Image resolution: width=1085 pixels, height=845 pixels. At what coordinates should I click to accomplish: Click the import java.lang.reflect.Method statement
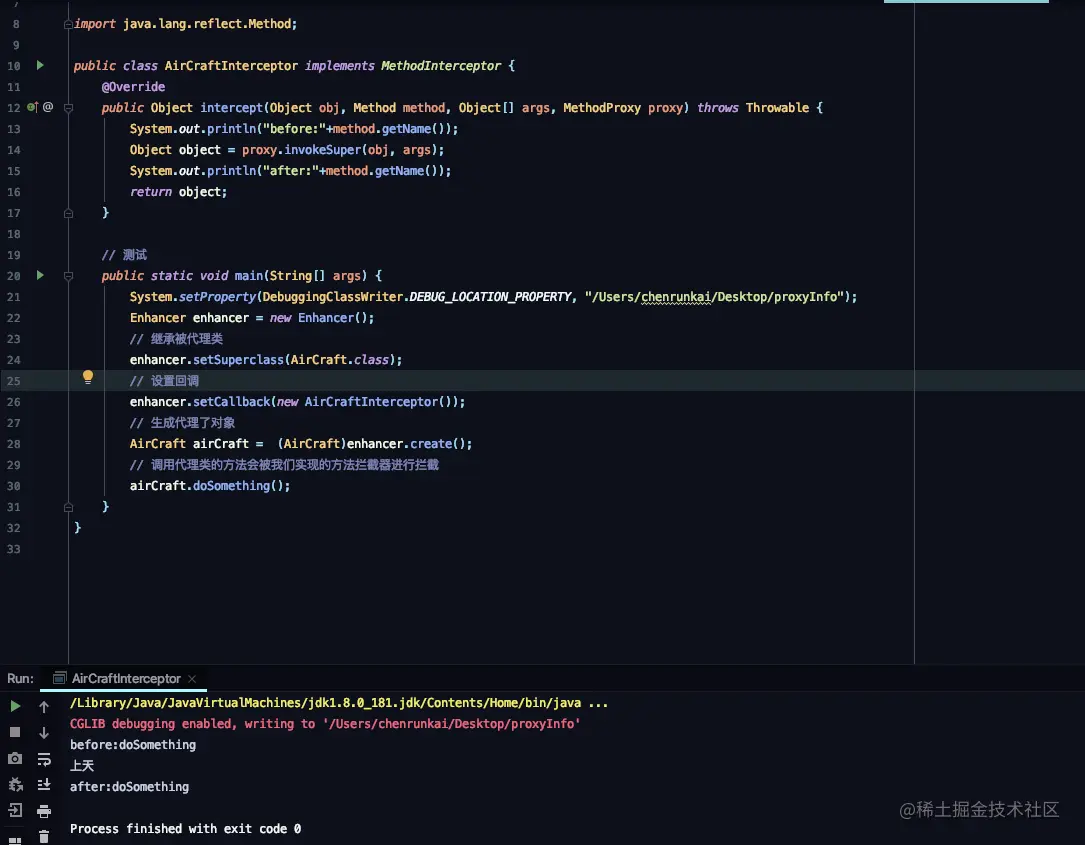[x=185, y=24]
